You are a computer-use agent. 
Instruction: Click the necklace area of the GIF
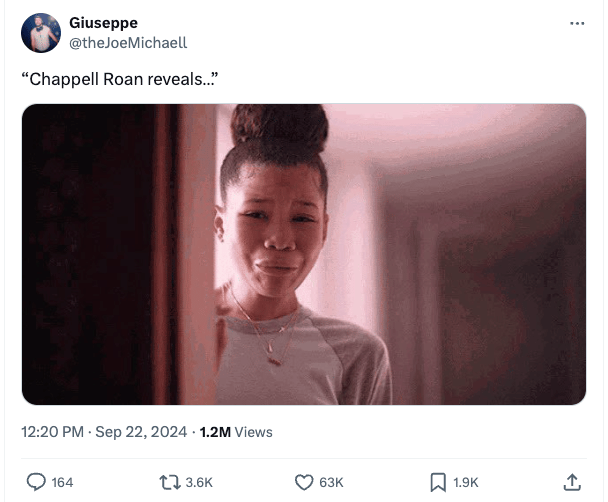click(x=268, y=333)
